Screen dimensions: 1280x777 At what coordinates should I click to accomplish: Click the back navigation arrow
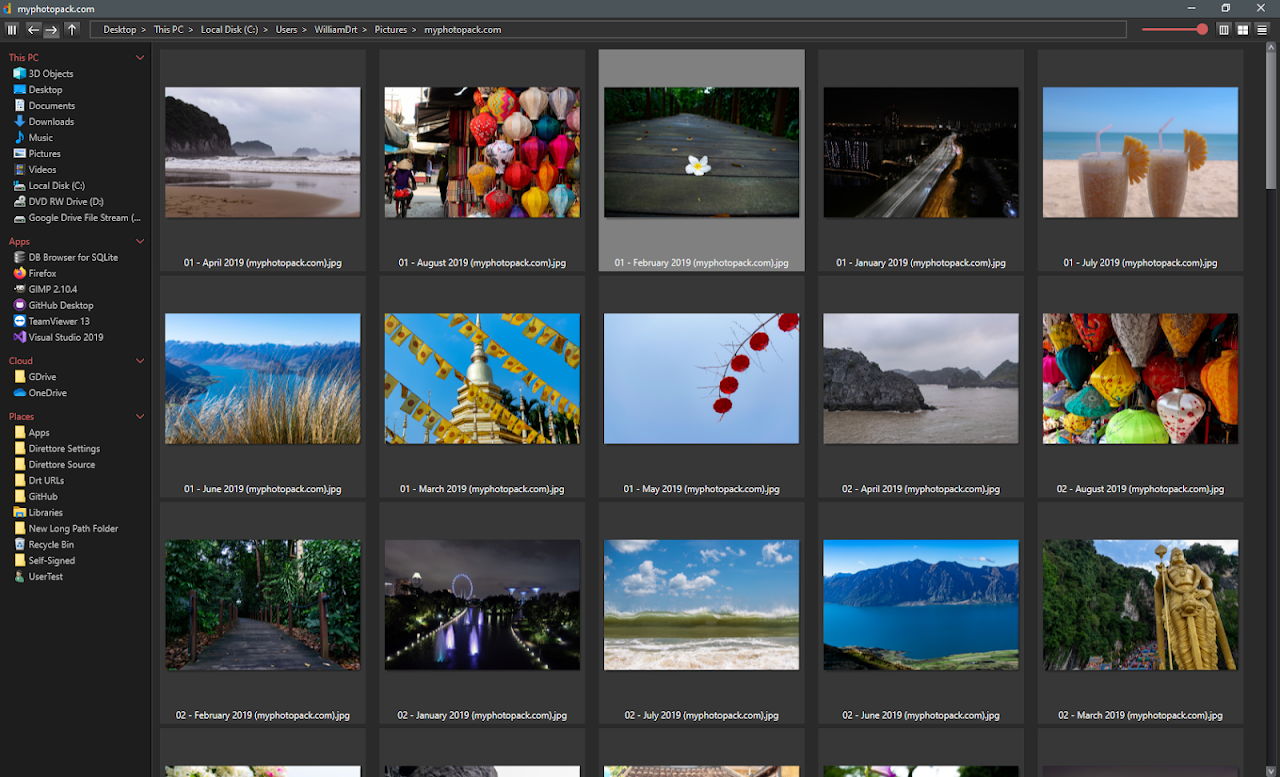click(33, 30)
